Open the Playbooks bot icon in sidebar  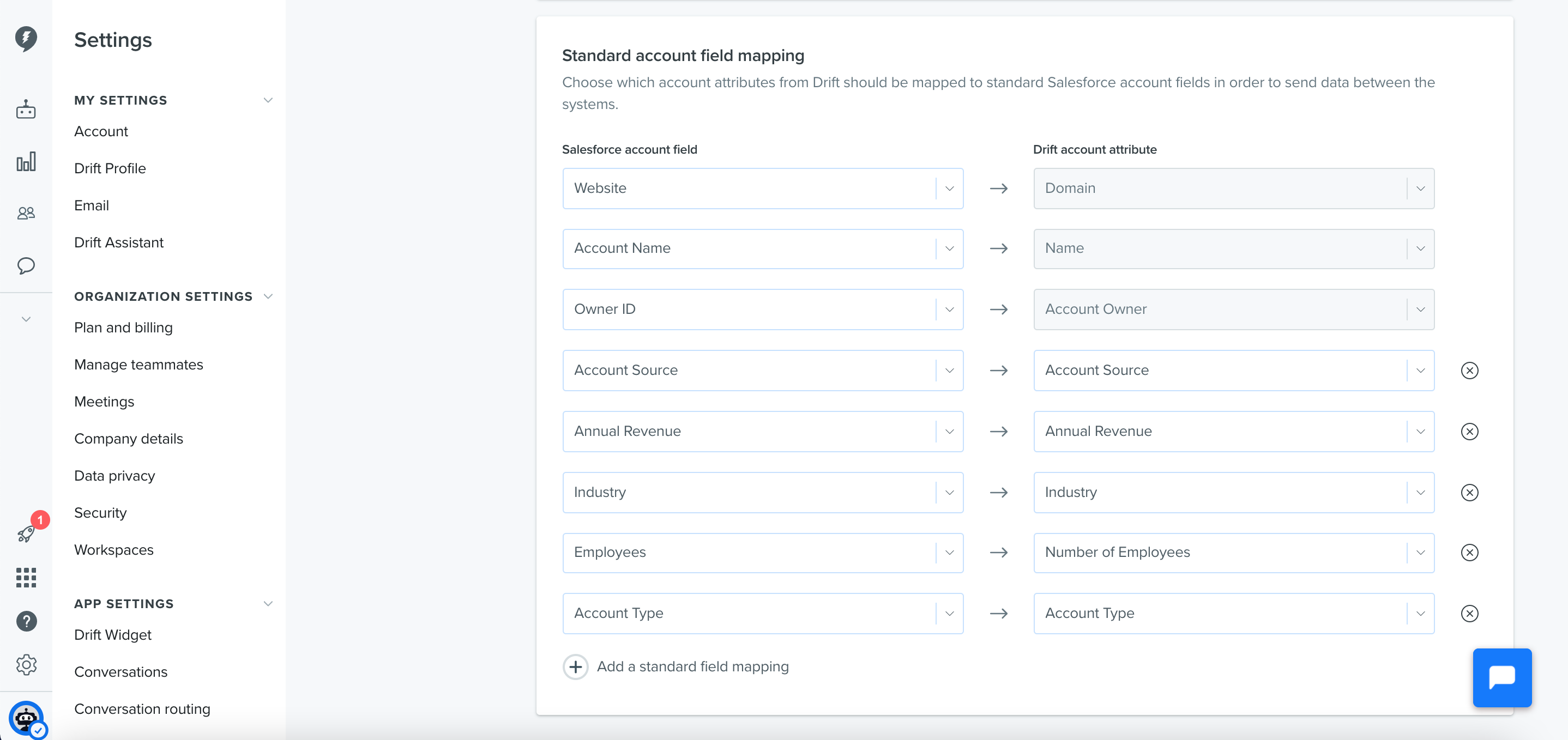pyautogui.click(x=26, y=110)
